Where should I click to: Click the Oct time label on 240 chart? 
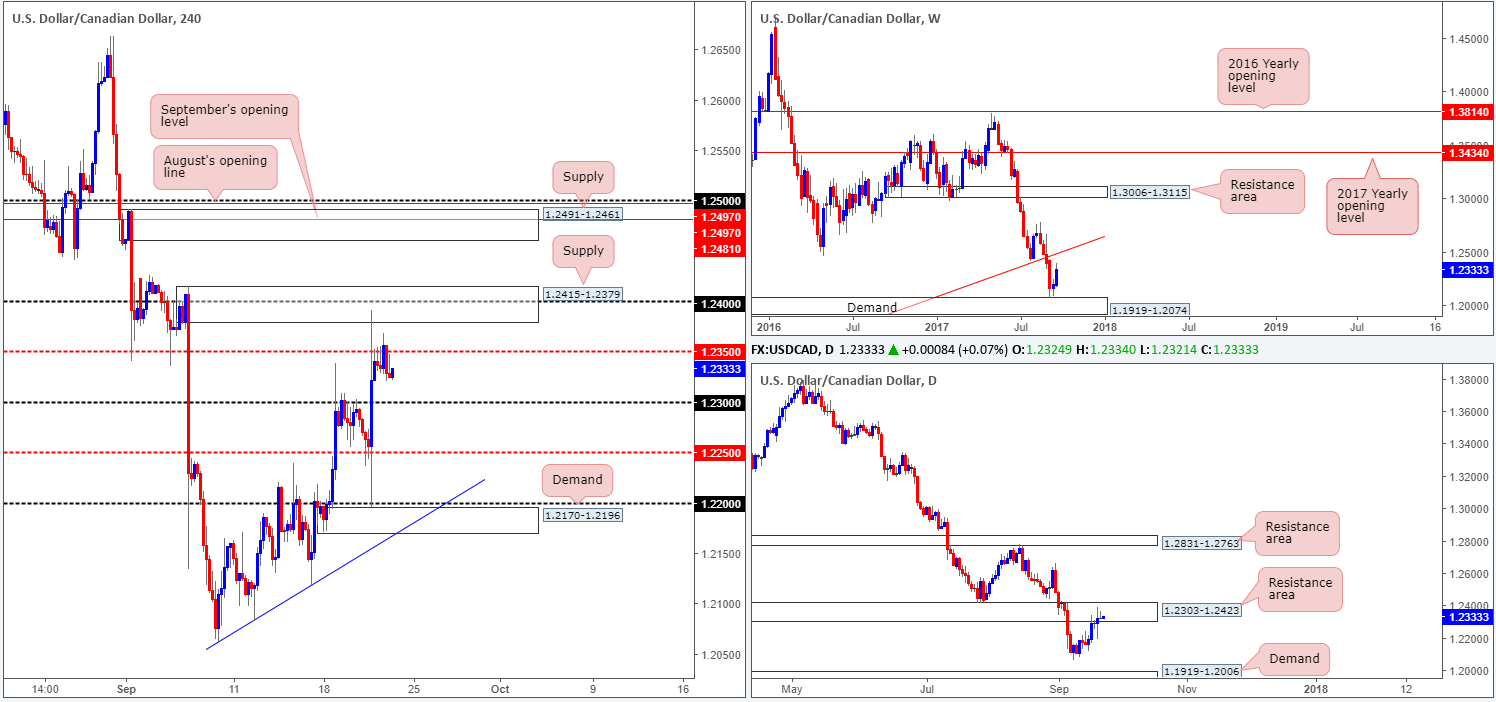click(x=501, y=689)
